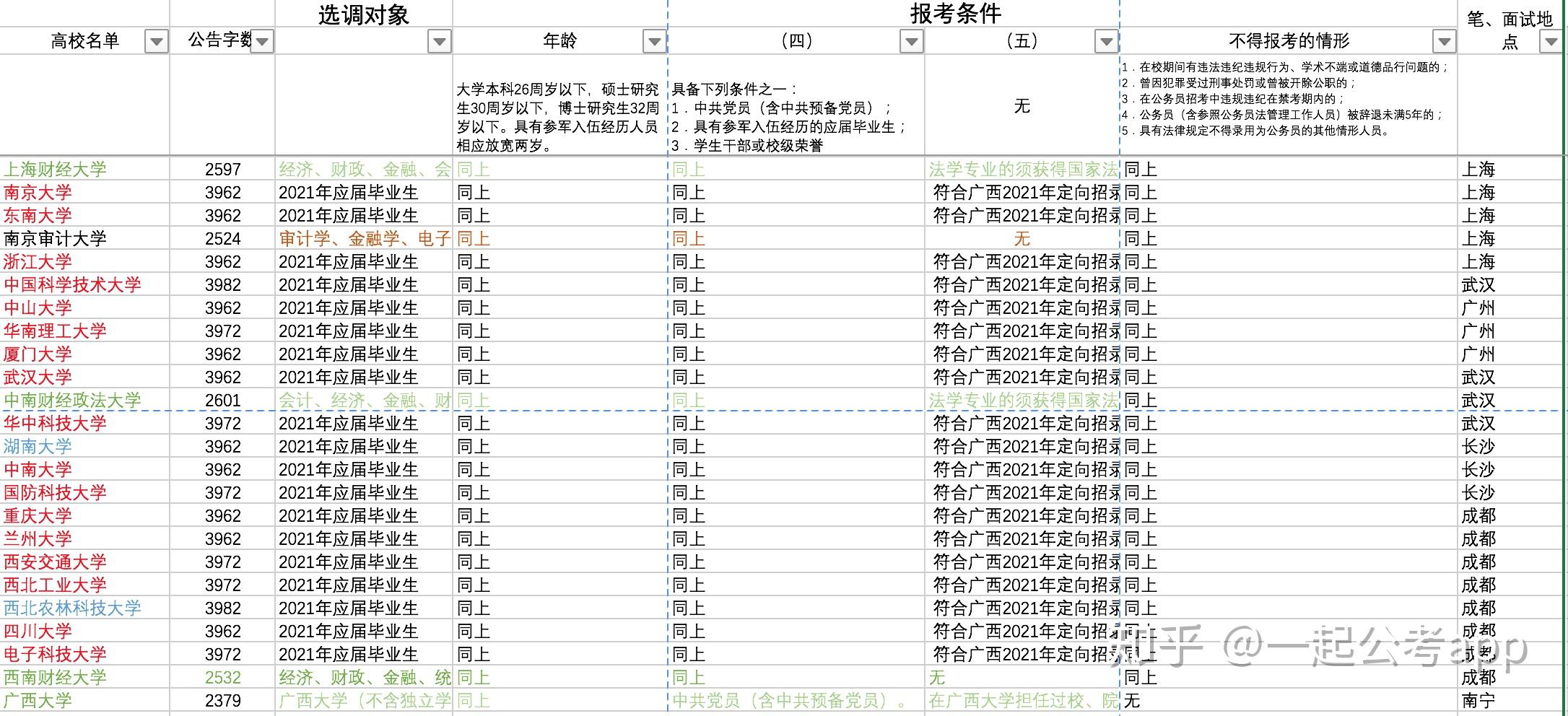Click the 2532 word count cell
1568x716 pixels.
[x=222, y=678]
